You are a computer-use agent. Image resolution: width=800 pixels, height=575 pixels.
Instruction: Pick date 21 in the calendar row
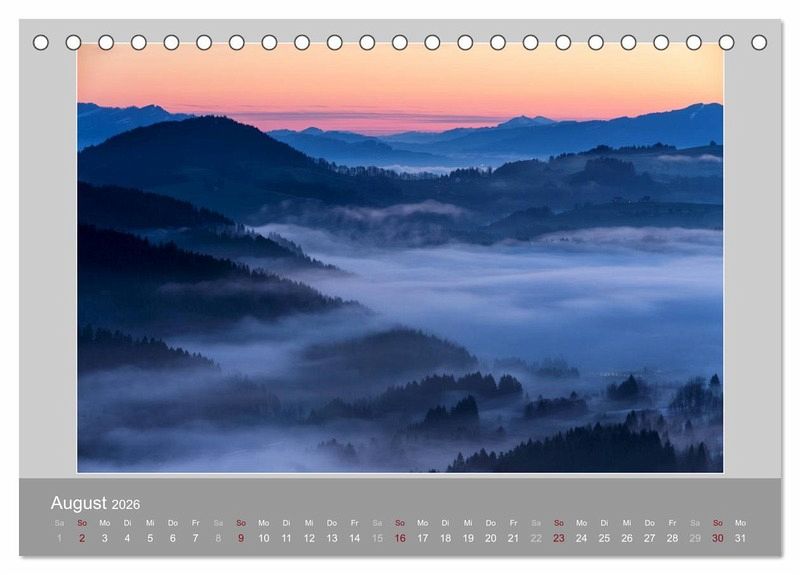(x=513, y=538)
